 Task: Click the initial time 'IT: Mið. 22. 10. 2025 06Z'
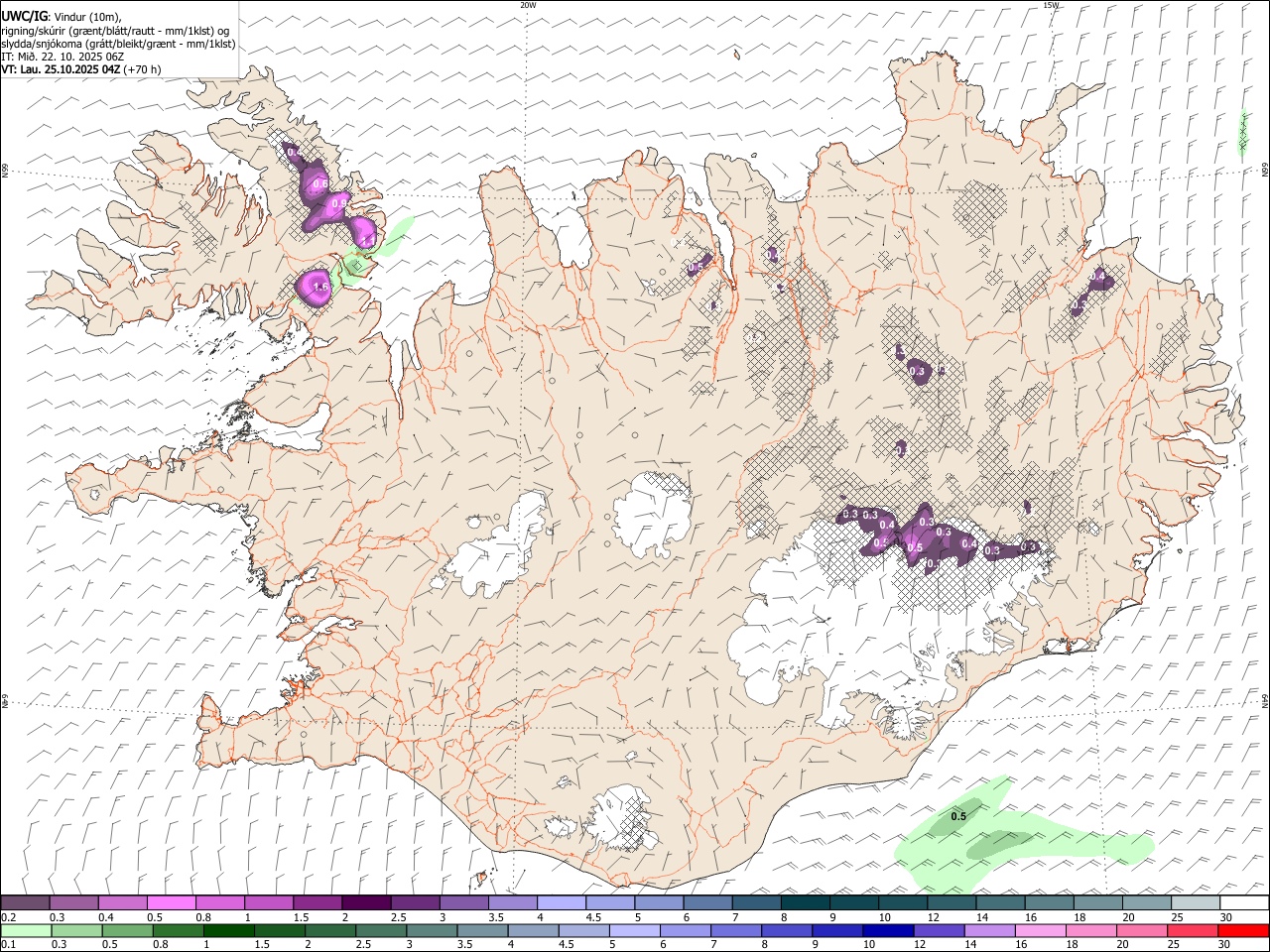(x=63, y=57)
